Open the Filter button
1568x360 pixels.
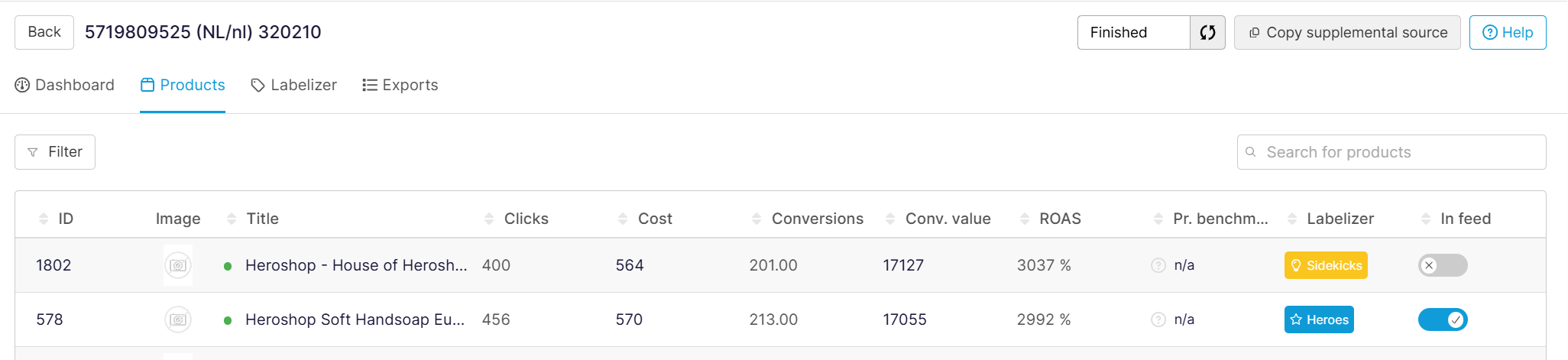point(55,152)
